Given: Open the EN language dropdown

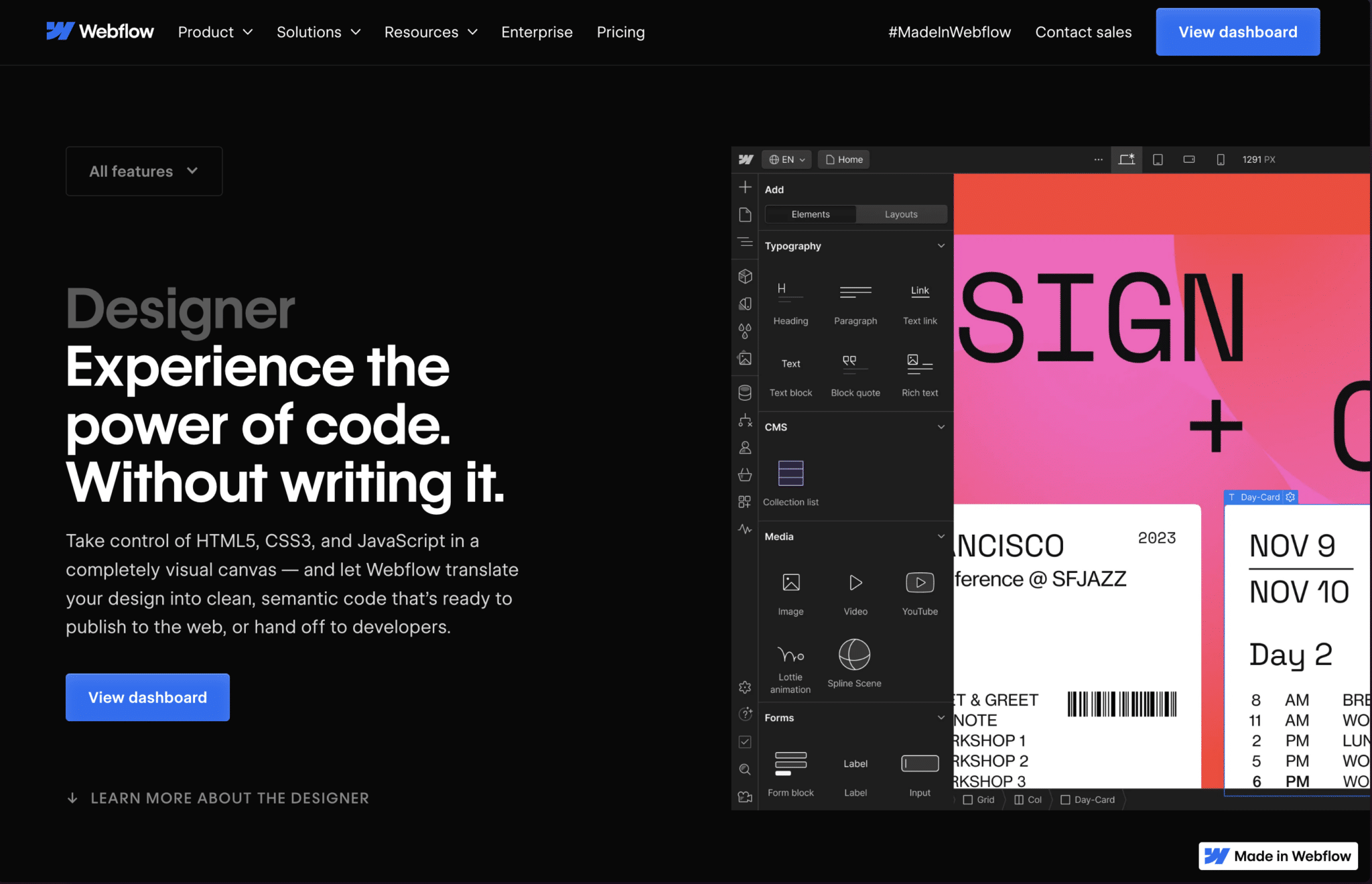Looking at the screenshot, I should [x=786, y=159].
